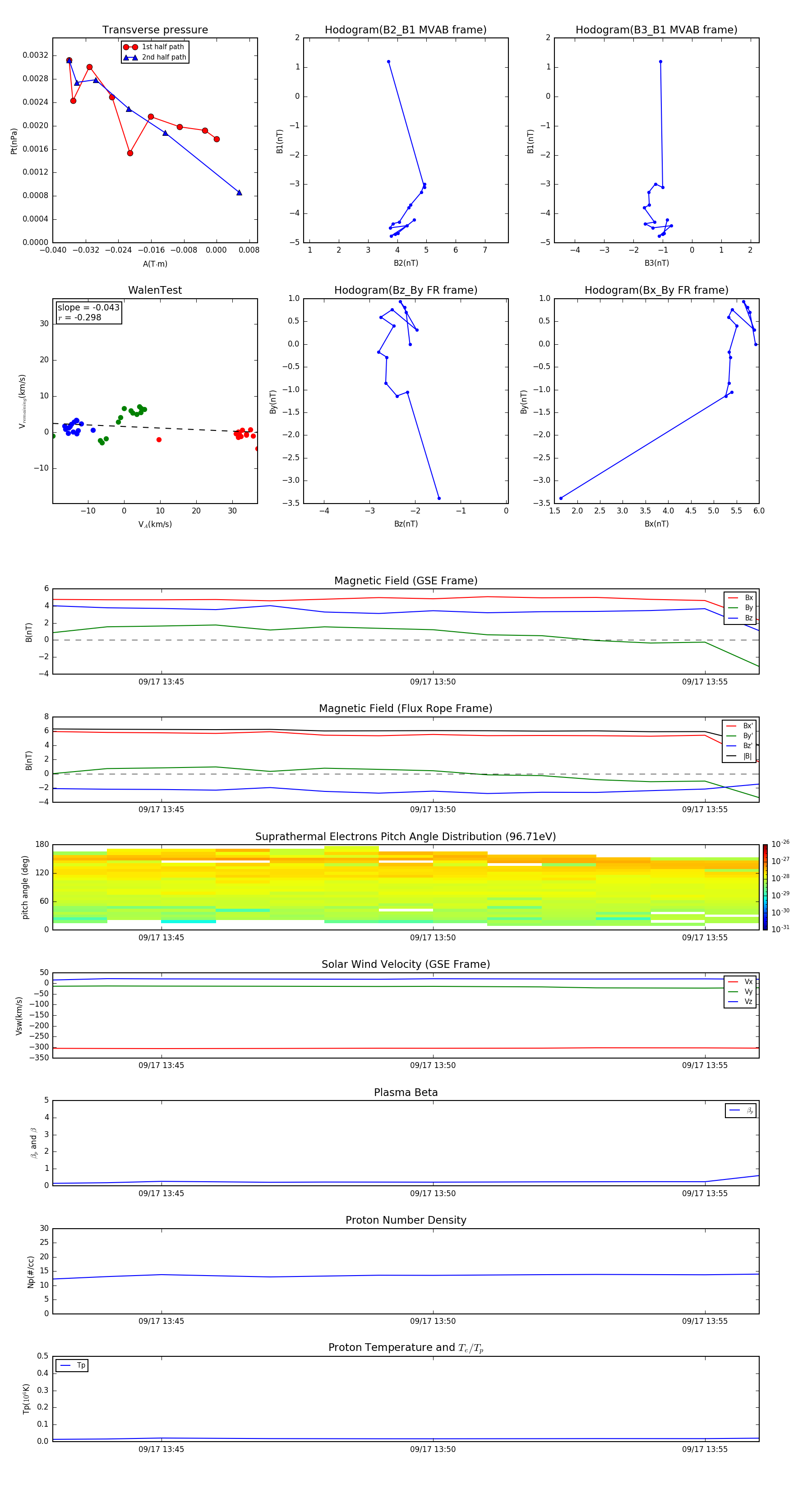Viewport: 812px width, 1489px height.
Task: Click the βp legend in Plasma Beta plot
Action: [x=748, y=1110]
